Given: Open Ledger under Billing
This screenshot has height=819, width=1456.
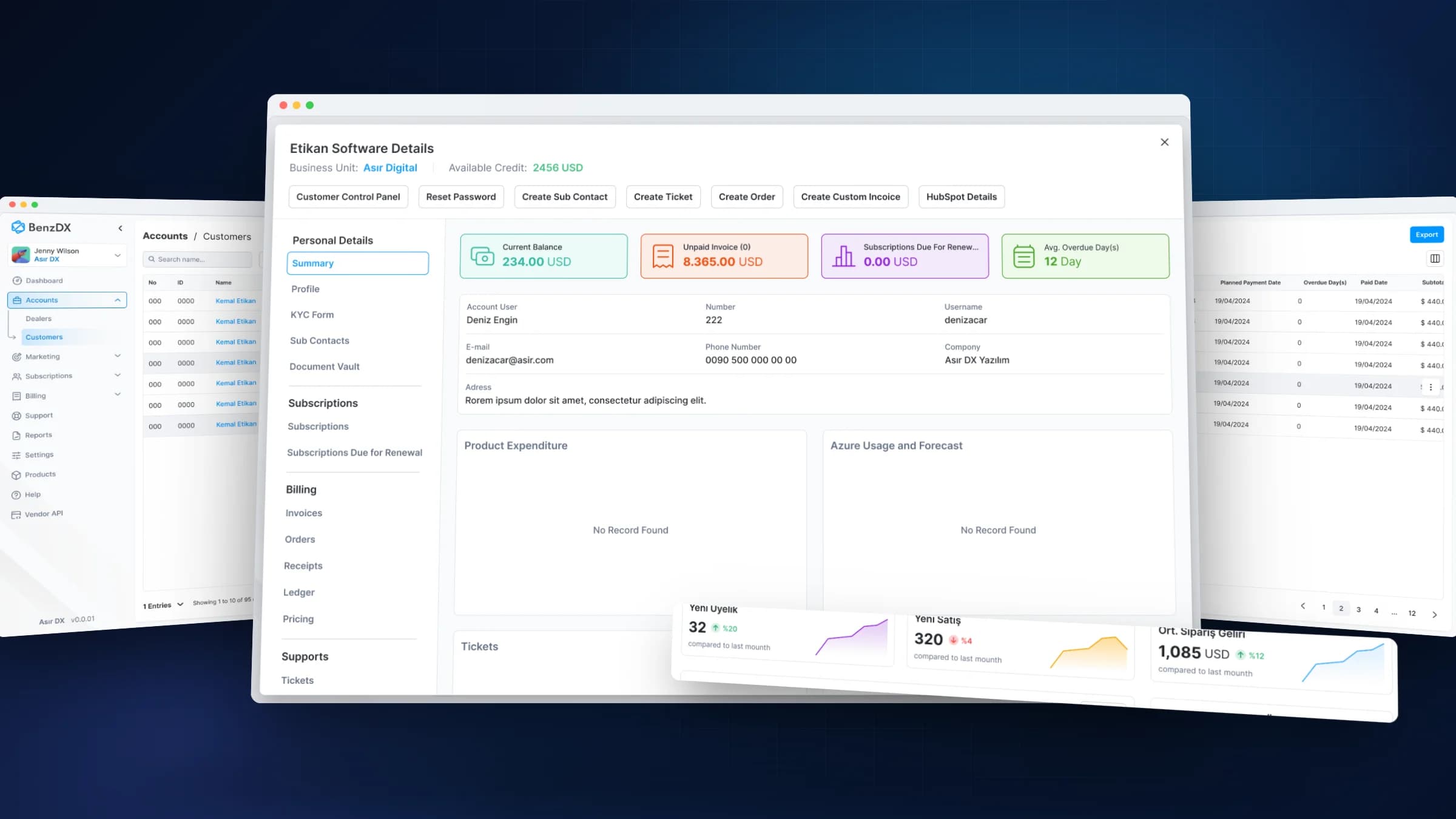Looking at the screenshot, I should coord(298,593).
